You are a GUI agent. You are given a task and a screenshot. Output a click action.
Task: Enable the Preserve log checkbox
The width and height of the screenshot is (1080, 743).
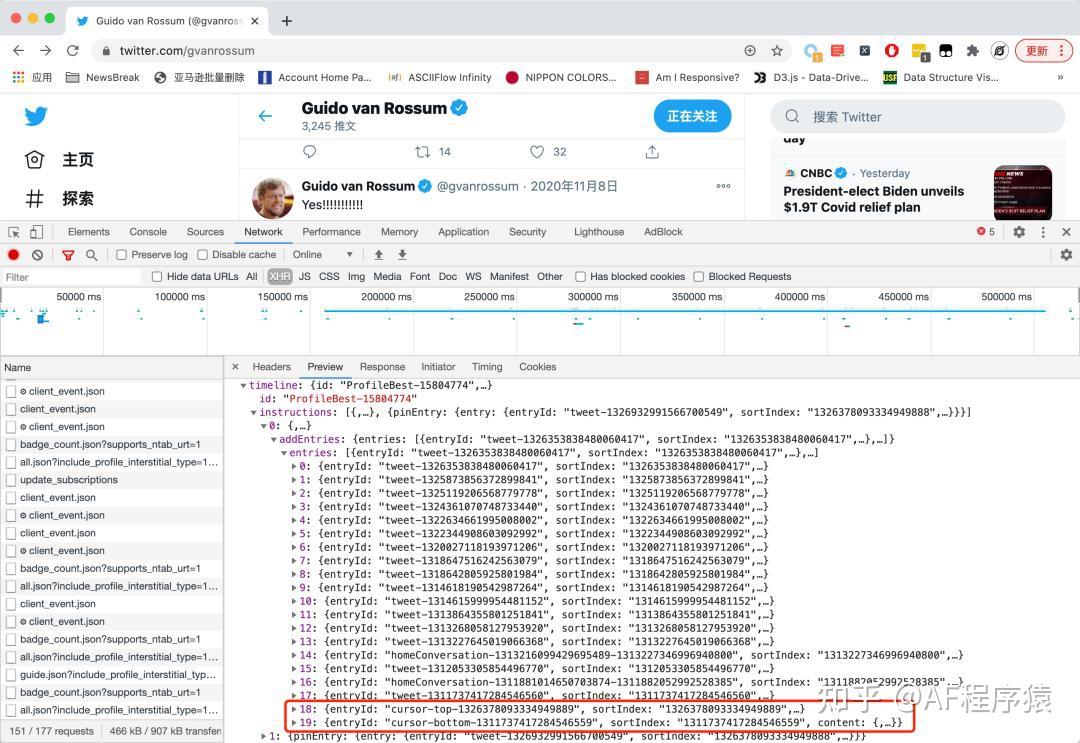(123, 254)
